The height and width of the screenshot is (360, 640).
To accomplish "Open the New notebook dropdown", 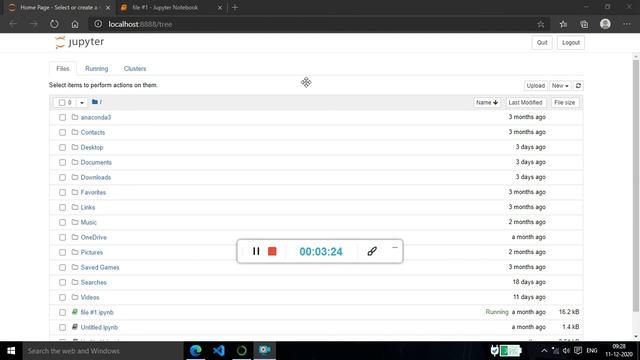I will pos(560,86).
